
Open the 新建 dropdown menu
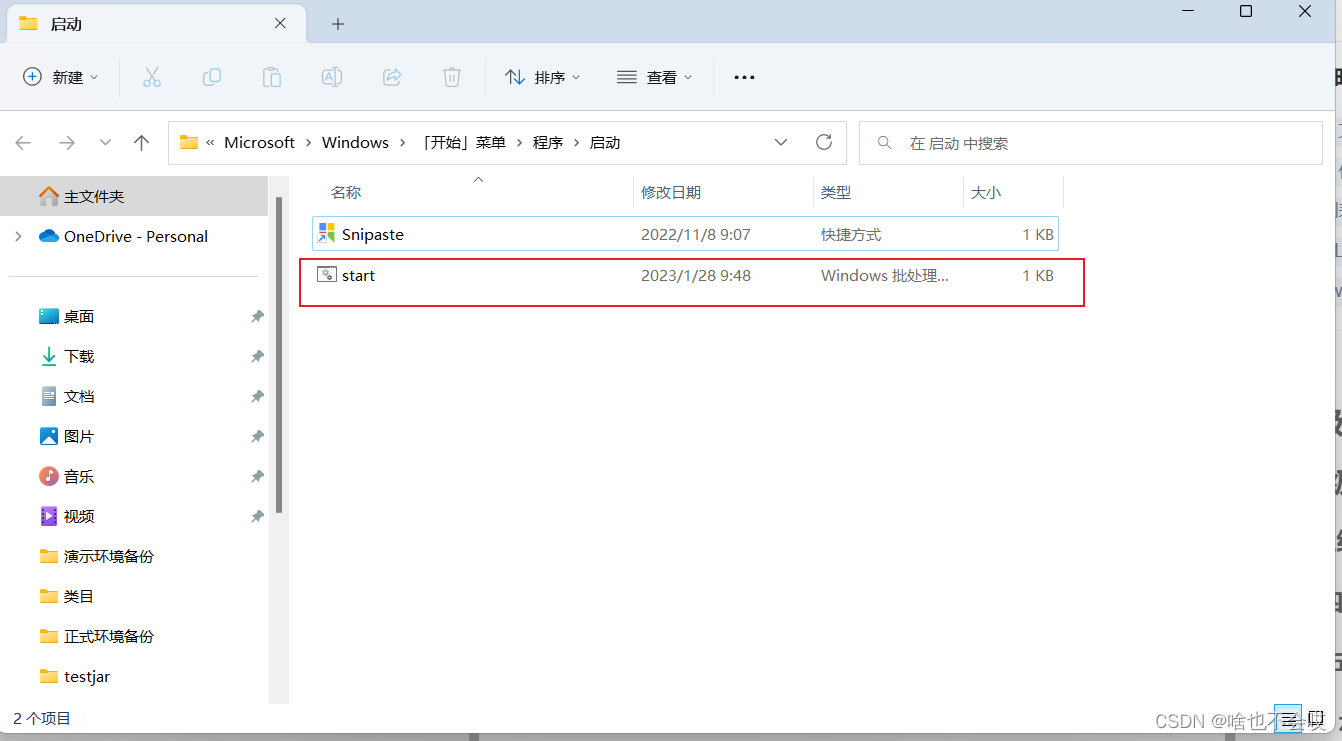coord(60,77)
